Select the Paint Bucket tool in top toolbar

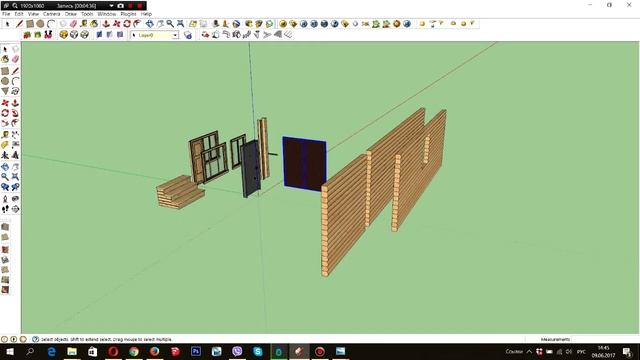(94, 24)
